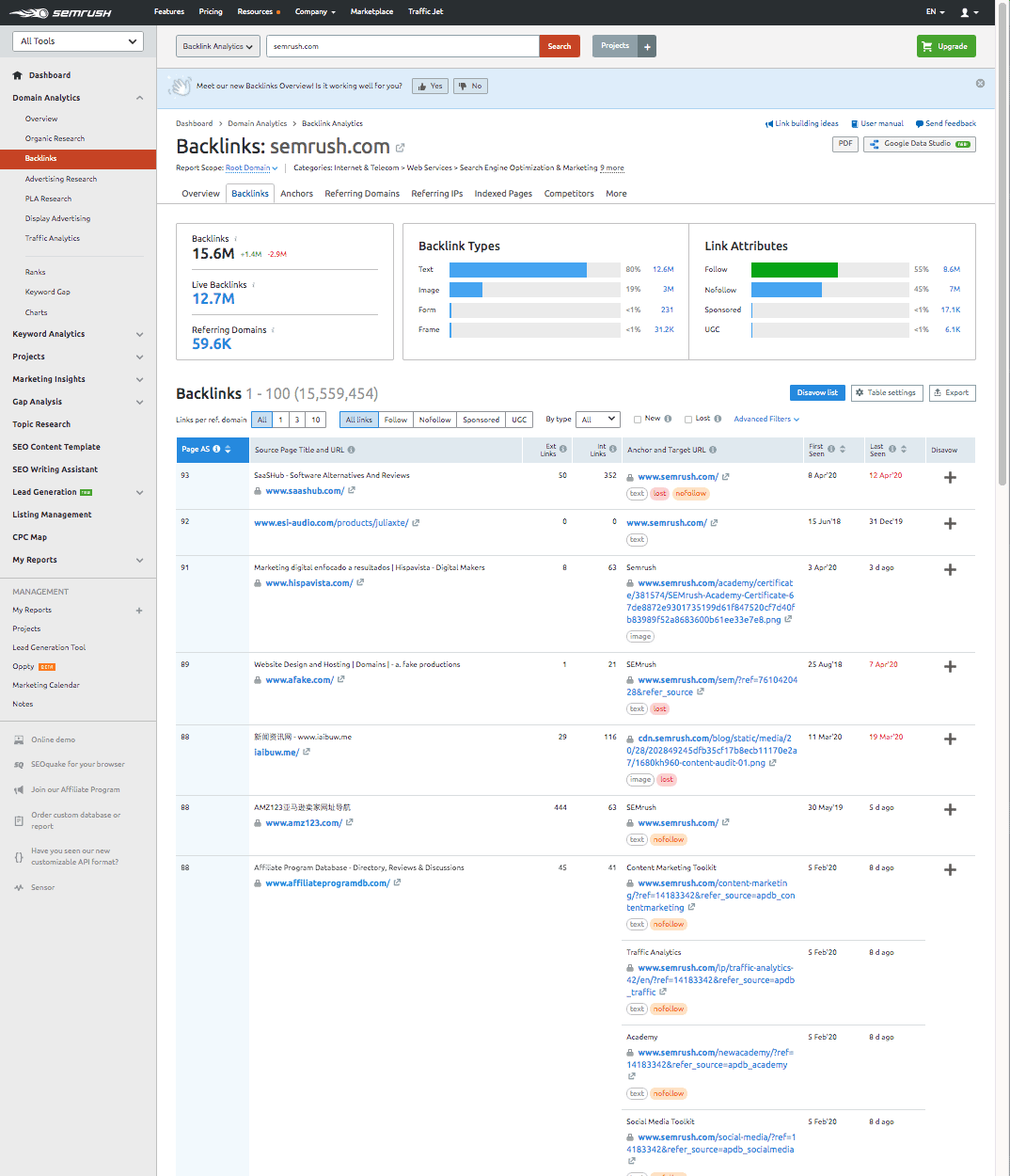Check the Lost backlinks checkbox
Viewport: 1010px width, 1176px height.
pyautogui.click(x=687, y=419)
